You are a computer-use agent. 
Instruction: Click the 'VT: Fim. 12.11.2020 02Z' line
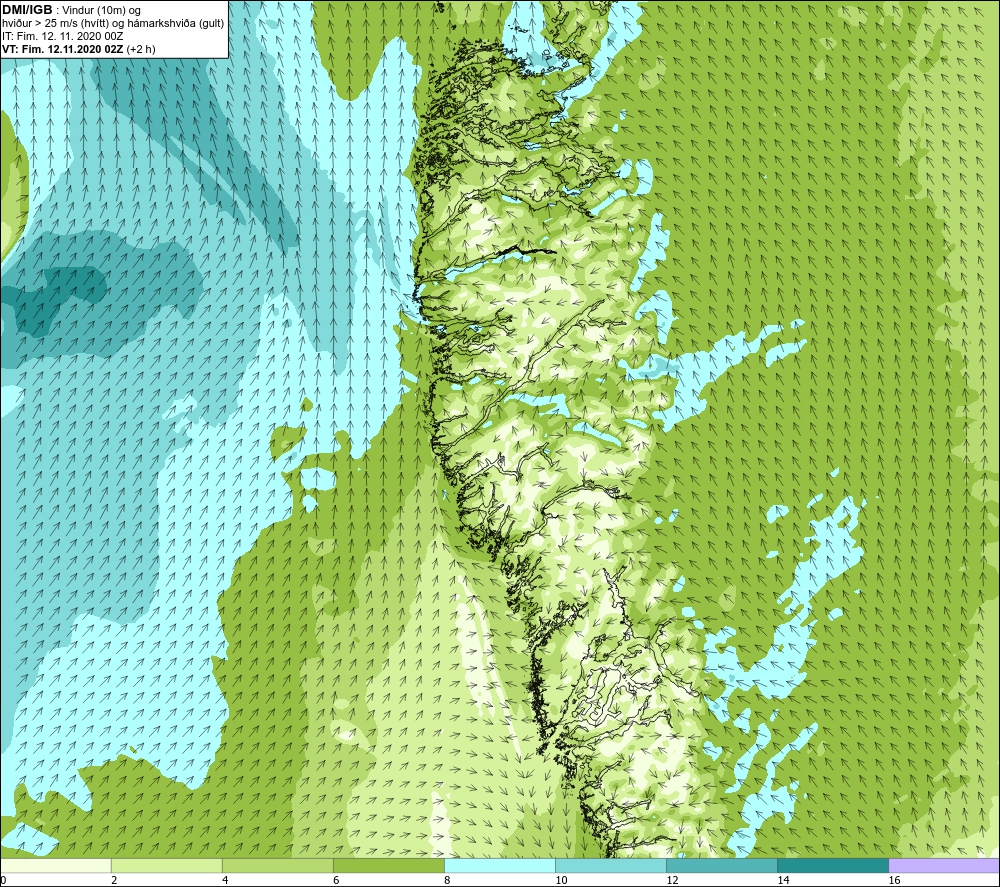click(63, 49)
